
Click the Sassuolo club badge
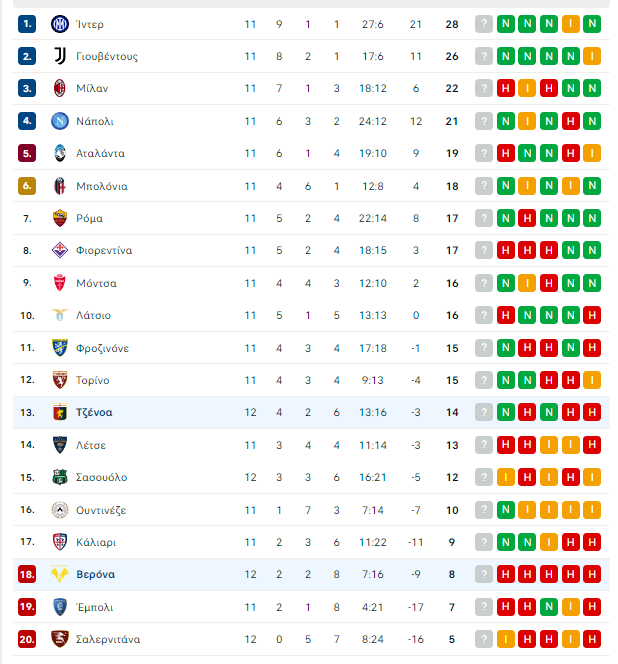[x=60, y=477]
